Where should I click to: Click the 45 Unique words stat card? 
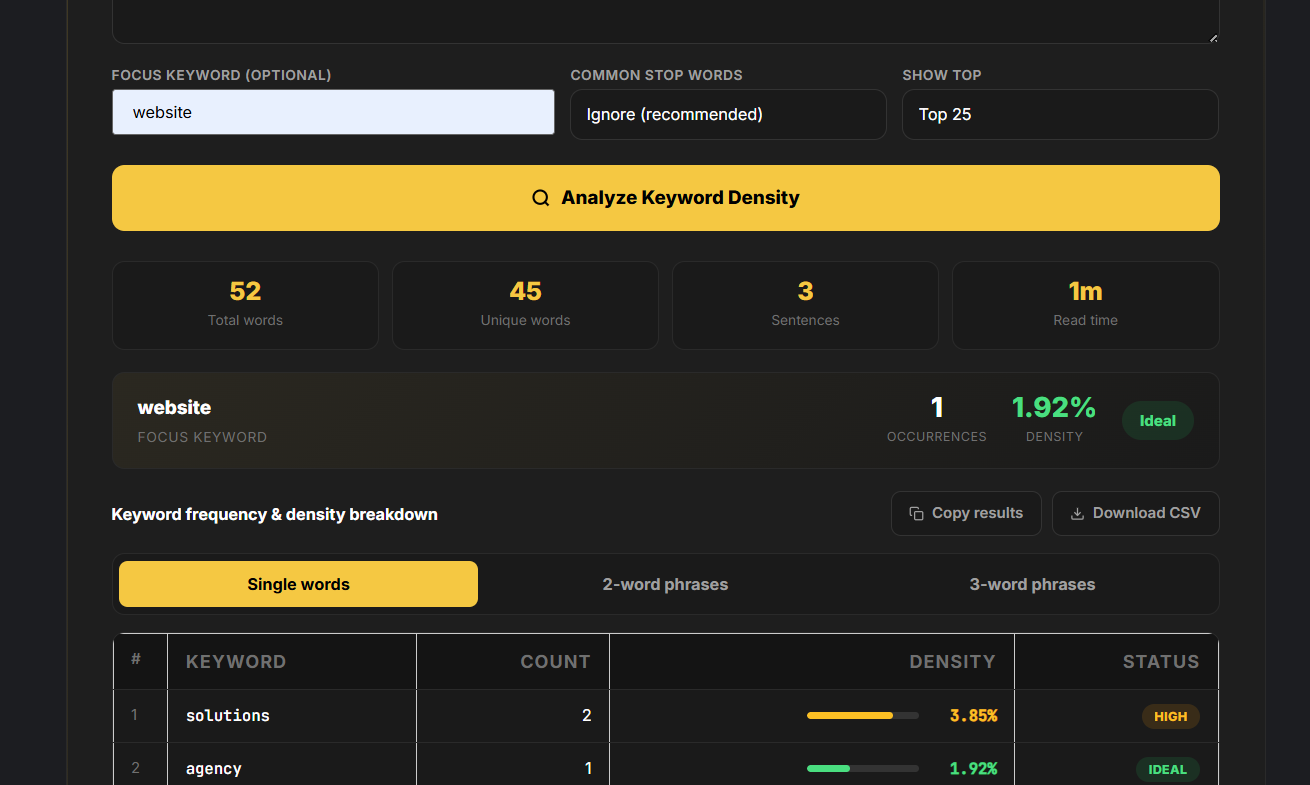[525, 305]
